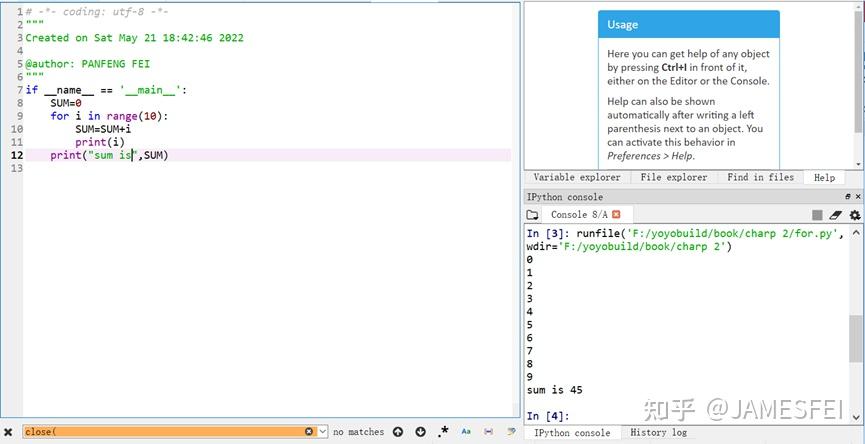
Task: Select the Help tab
Action: point(824,178)
